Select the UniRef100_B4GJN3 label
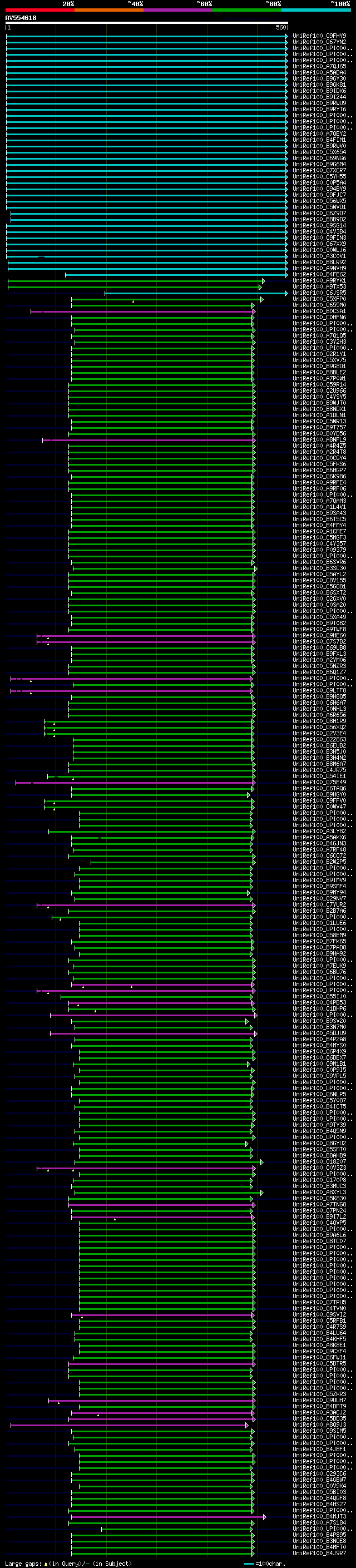356x1568 pixels. 319,844
